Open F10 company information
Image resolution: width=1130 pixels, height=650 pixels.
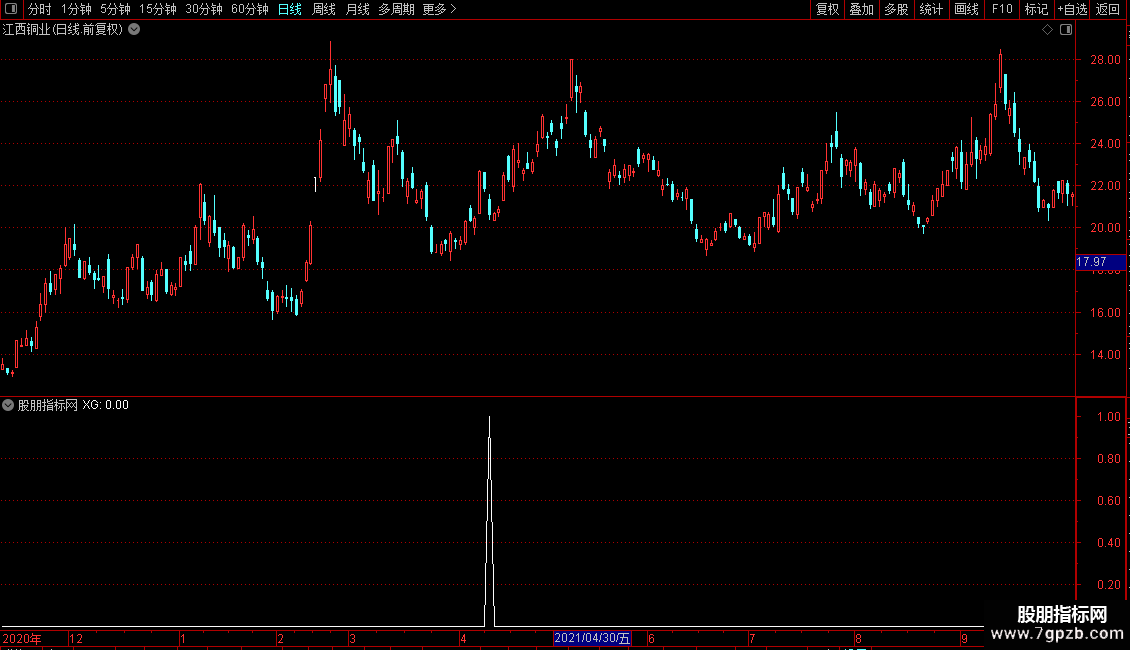(1002, 9)
